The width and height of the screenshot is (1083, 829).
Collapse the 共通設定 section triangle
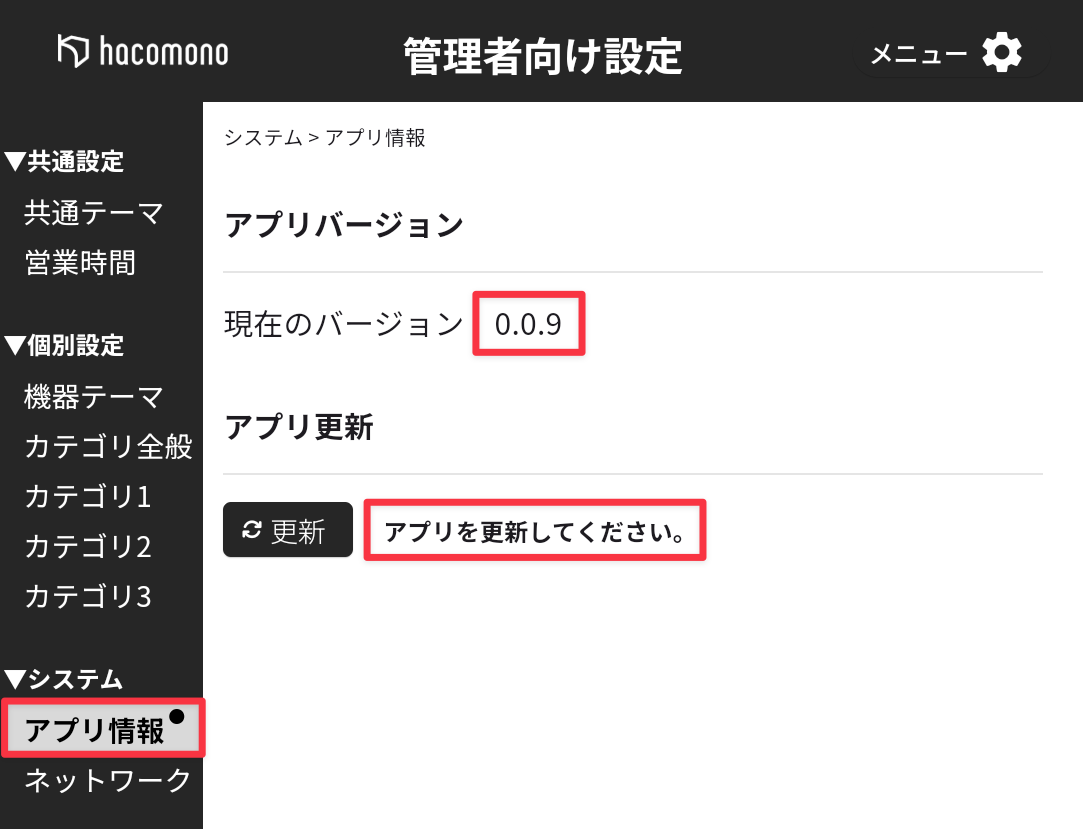pyautogui.click(x=14, y=161)
